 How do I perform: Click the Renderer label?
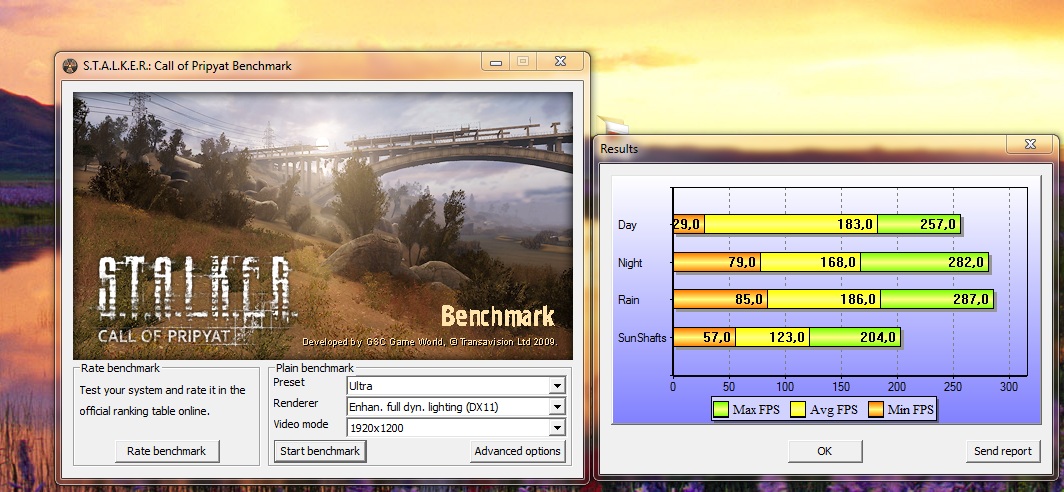(x=295, y=403)
